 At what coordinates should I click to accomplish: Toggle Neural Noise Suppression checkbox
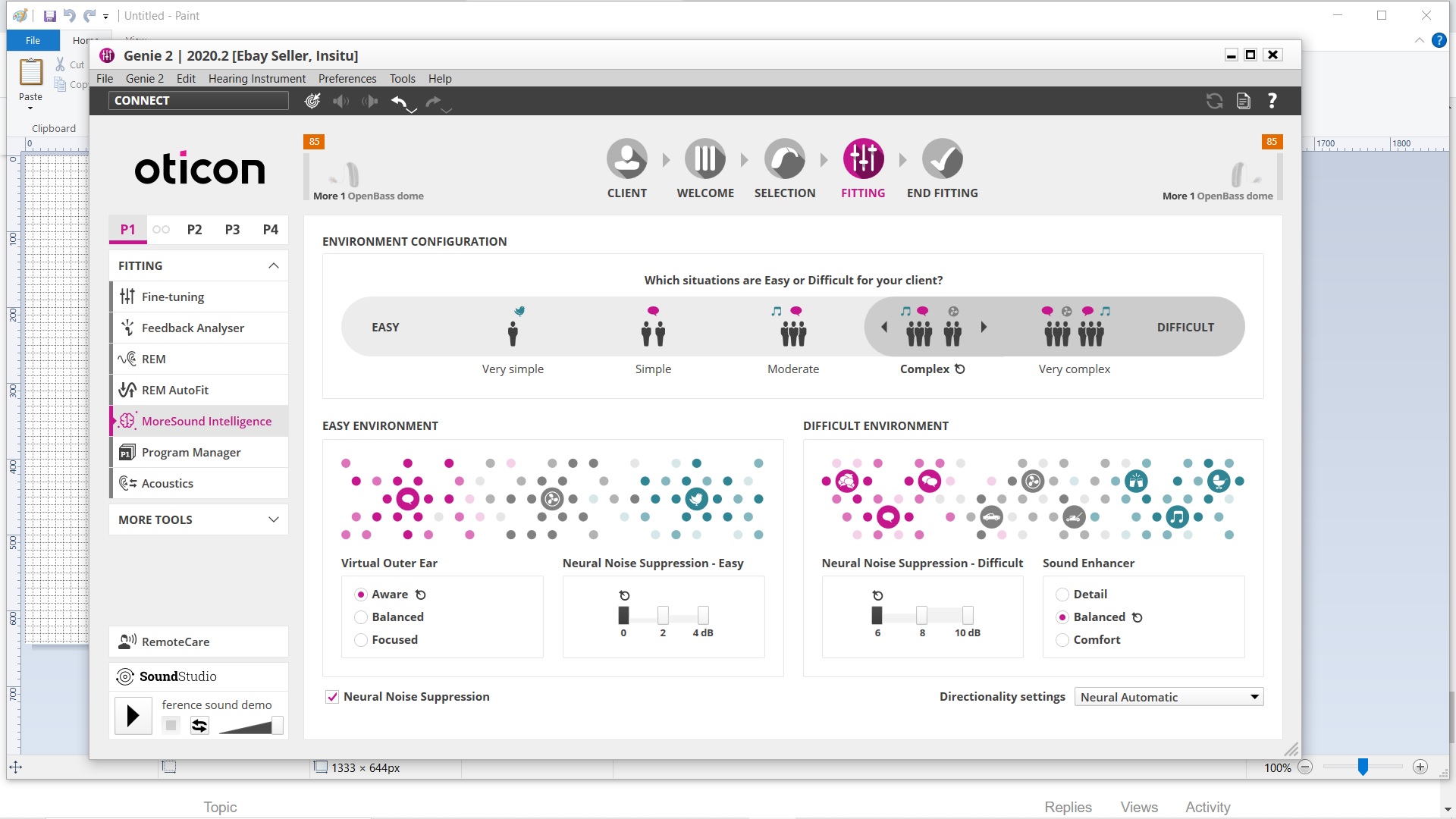[x=332, y=697]
